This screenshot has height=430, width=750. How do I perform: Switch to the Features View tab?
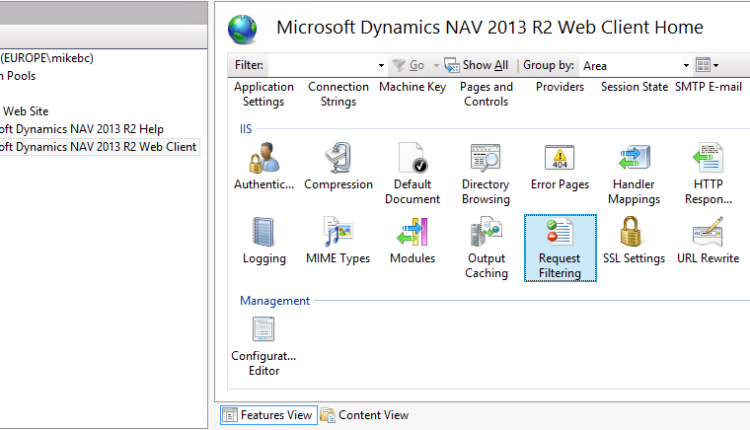(268, 415)
